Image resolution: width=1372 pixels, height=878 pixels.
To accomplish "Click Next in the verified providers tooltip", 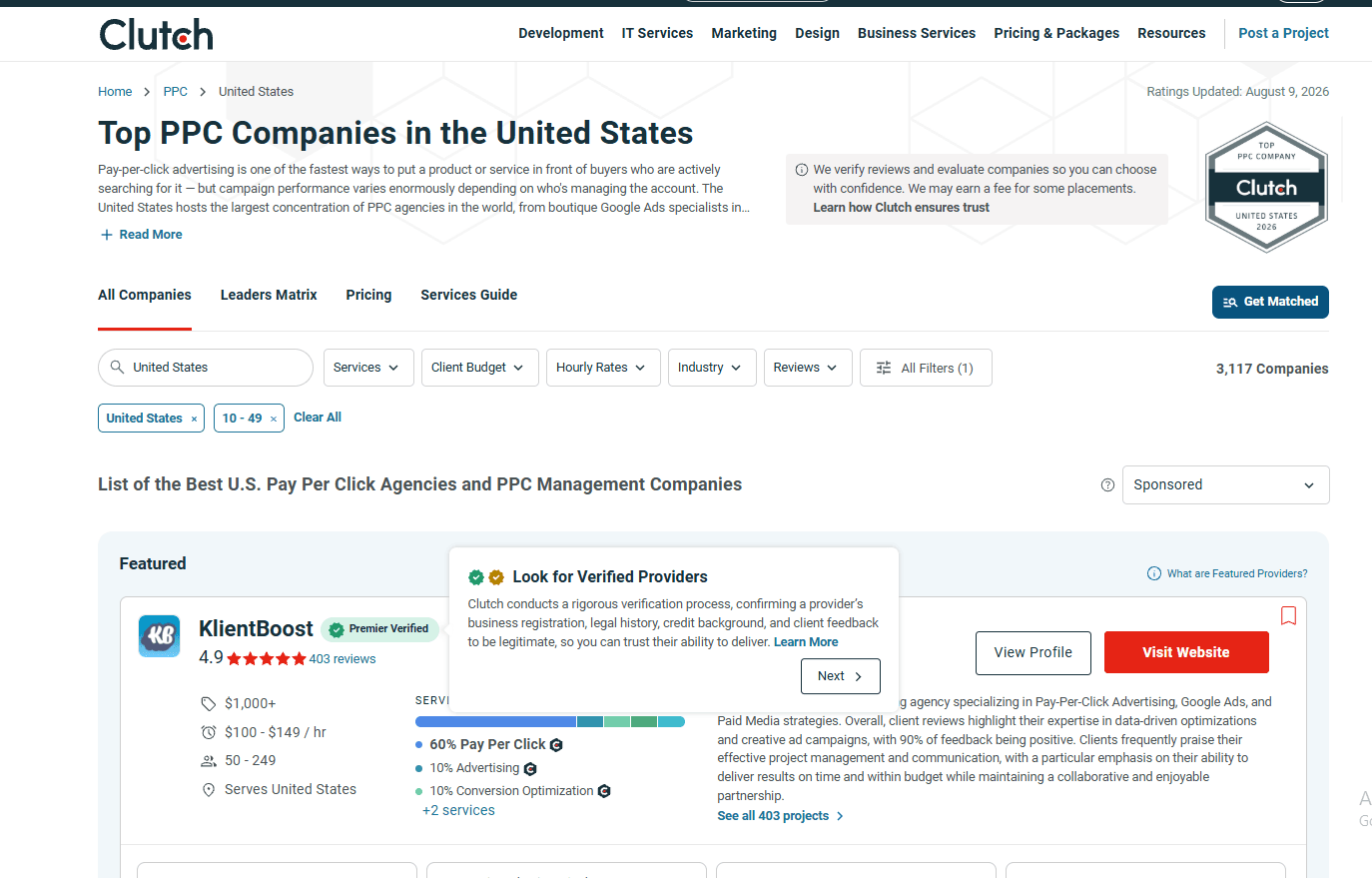I will [x=840, y=676].
